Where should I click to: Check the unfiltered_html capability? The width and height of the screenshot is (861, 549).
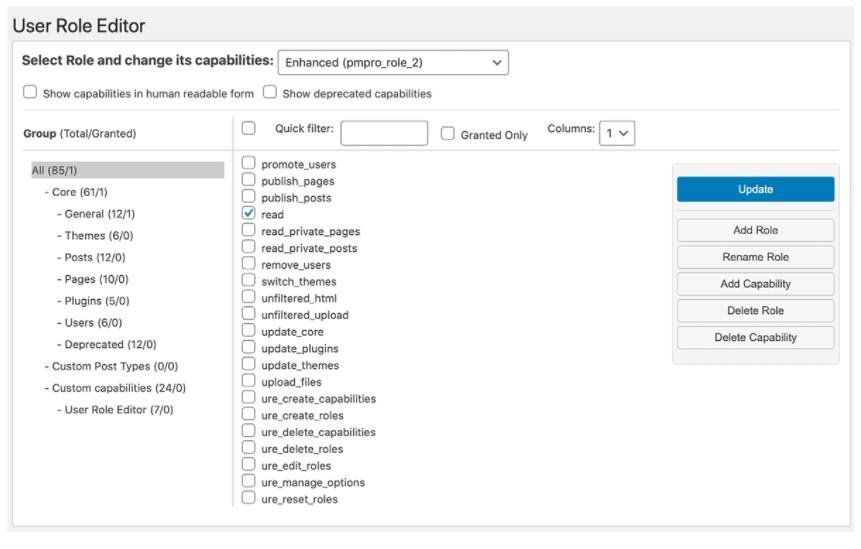click(x=249, y=296)
